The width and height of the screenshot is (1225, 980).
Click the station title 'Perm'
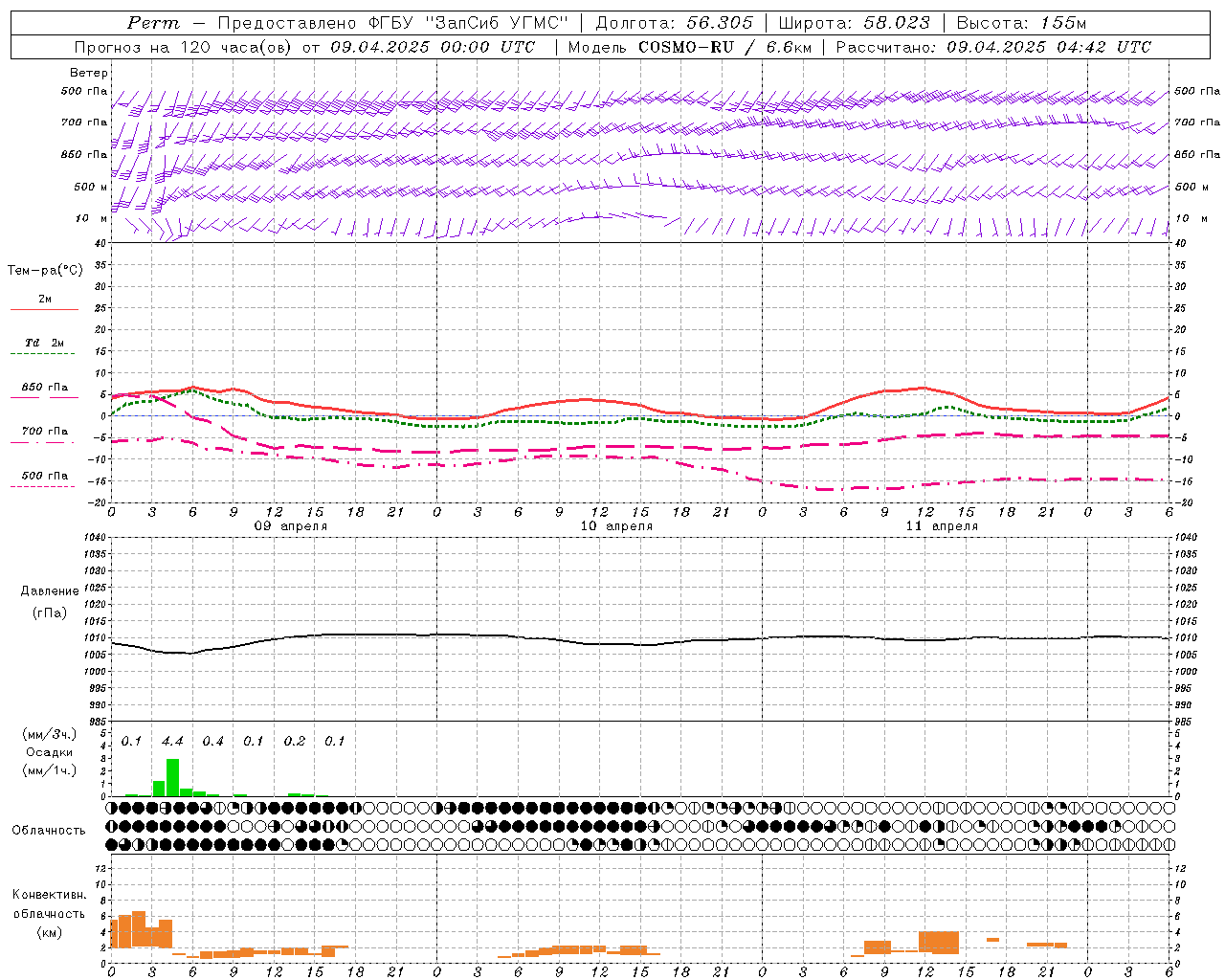[153, 23]
